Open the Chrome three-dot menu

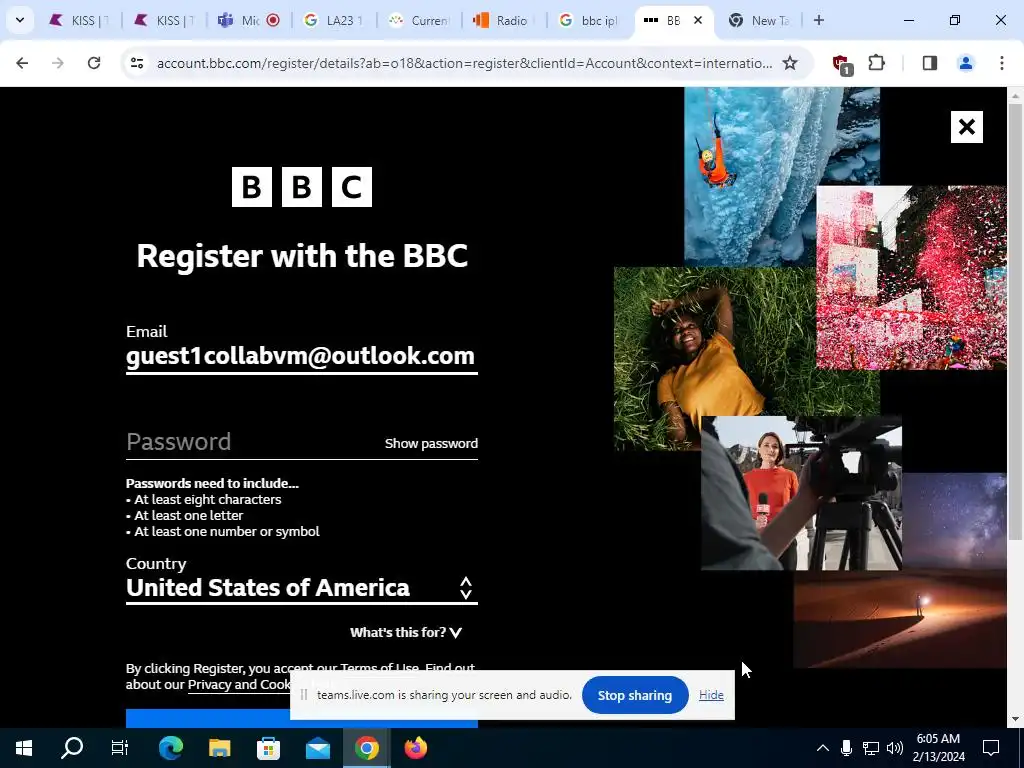(1002, 63)
